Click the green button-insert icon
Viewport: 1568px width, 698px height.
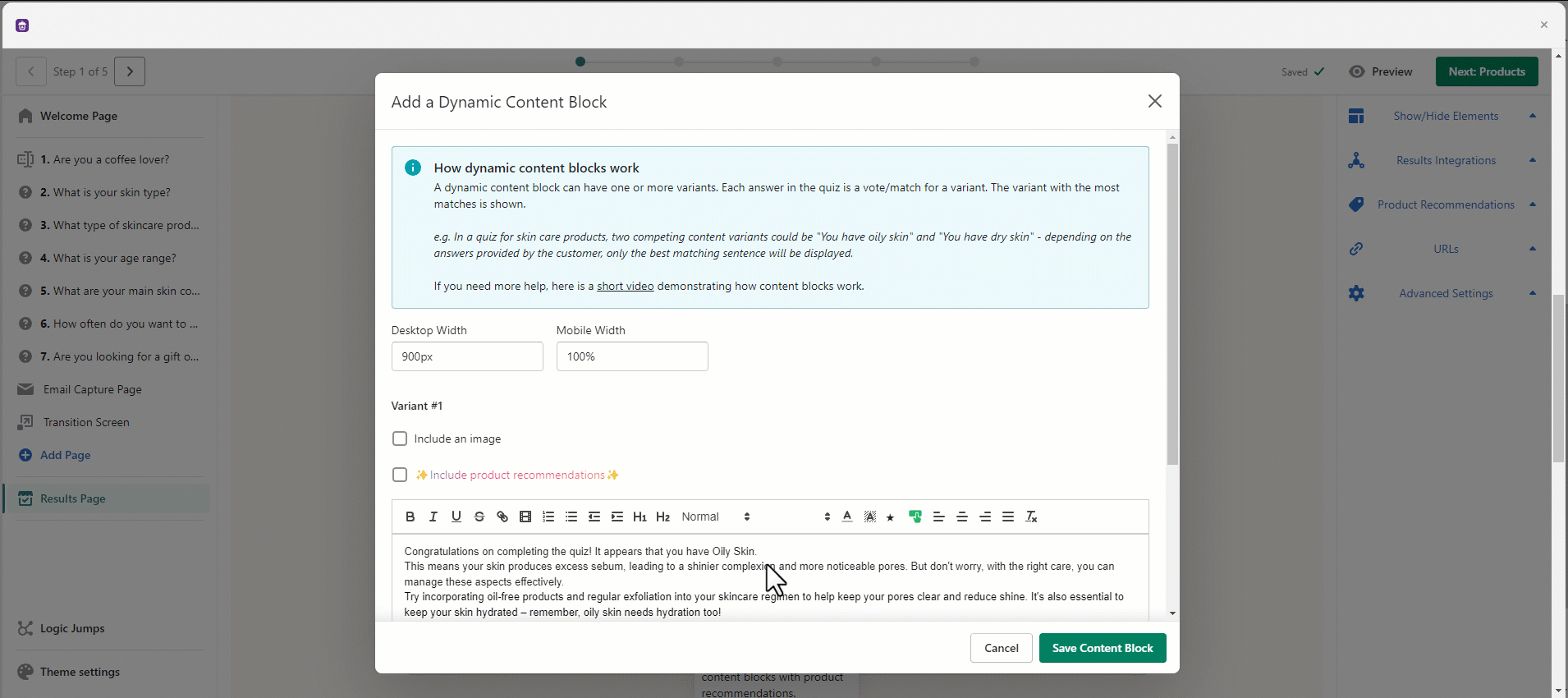coord(915,517)
